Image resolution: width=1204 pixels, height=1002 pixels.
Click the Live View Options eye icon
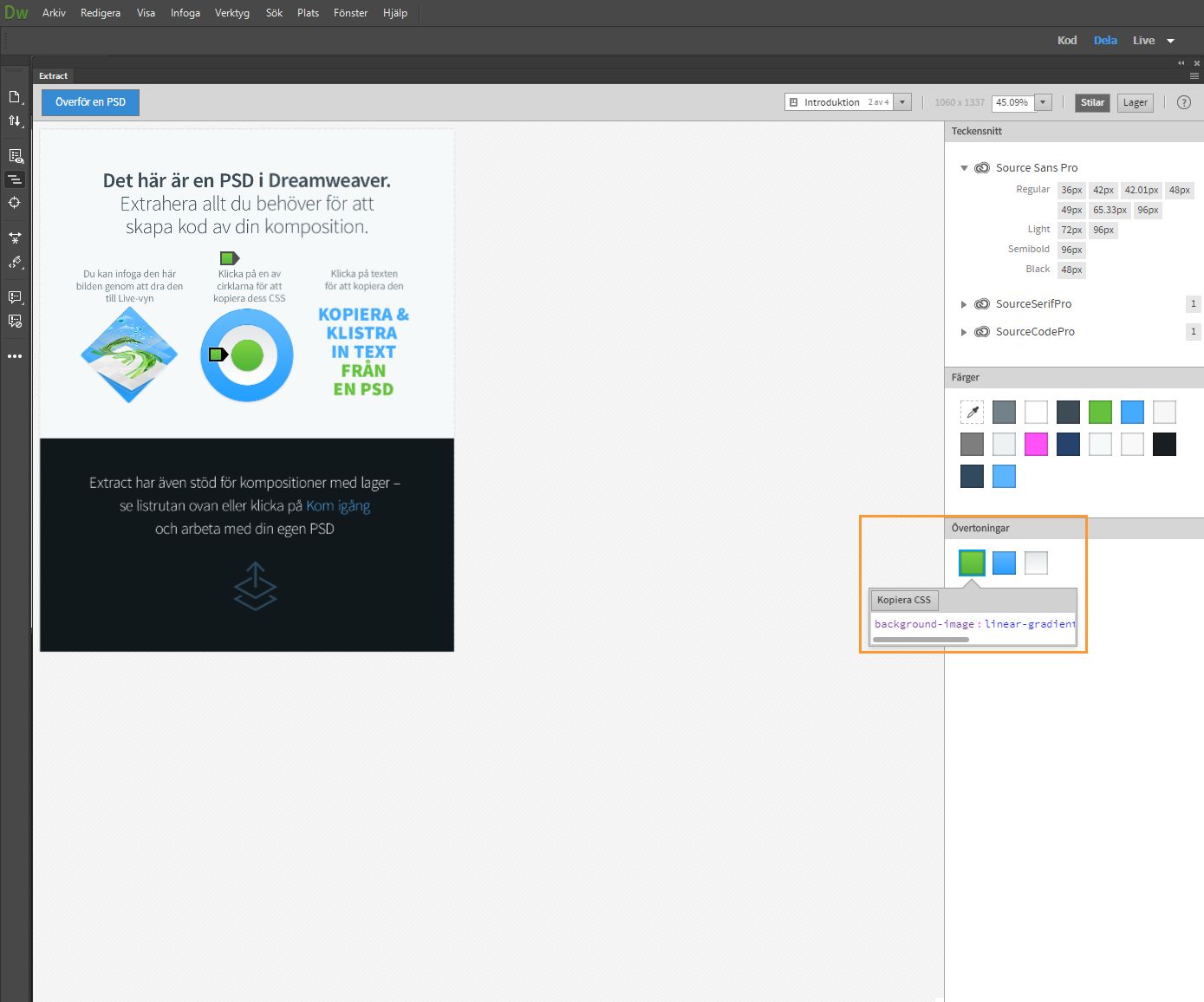15,156
